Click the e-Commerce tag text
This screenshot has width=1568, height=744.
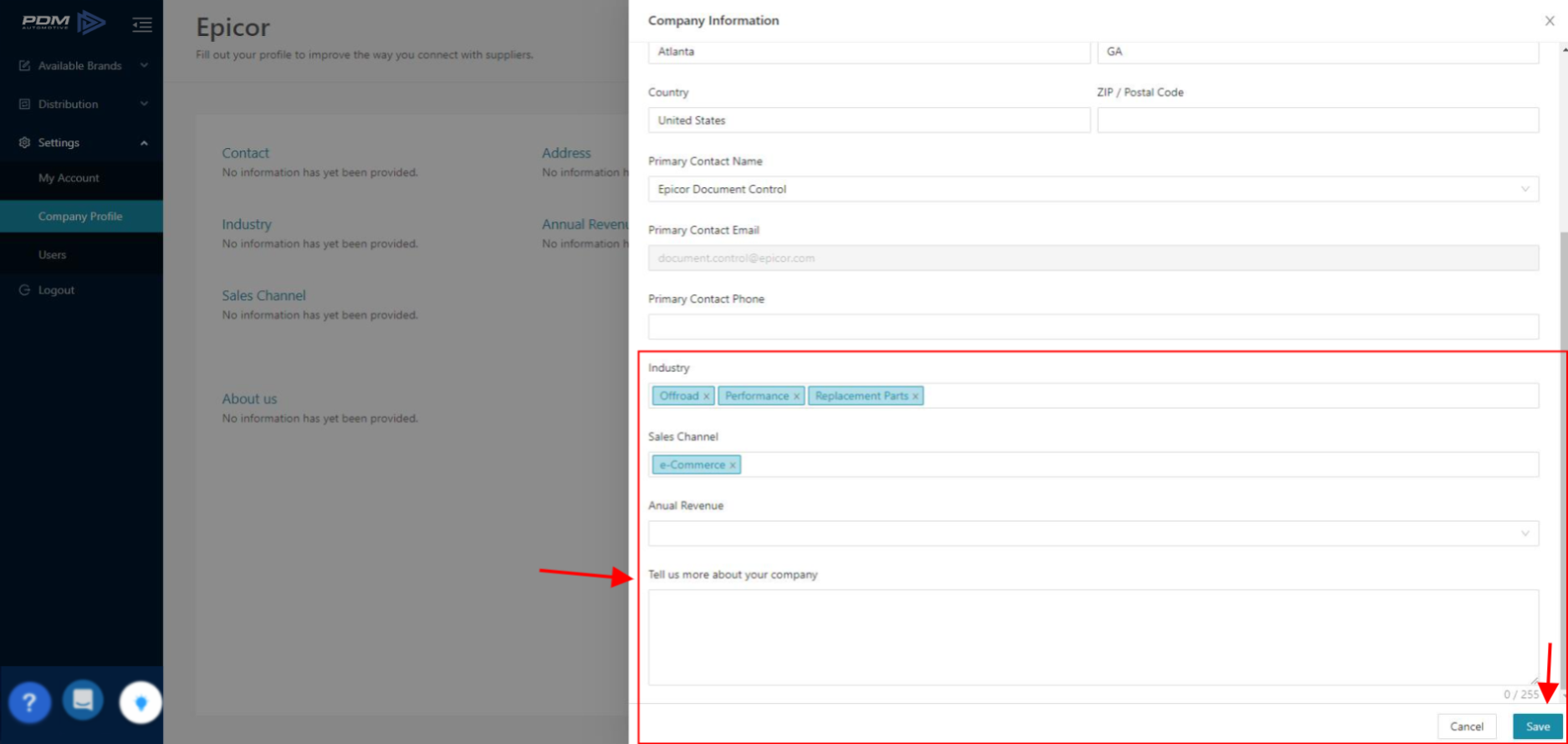(692, 465)
